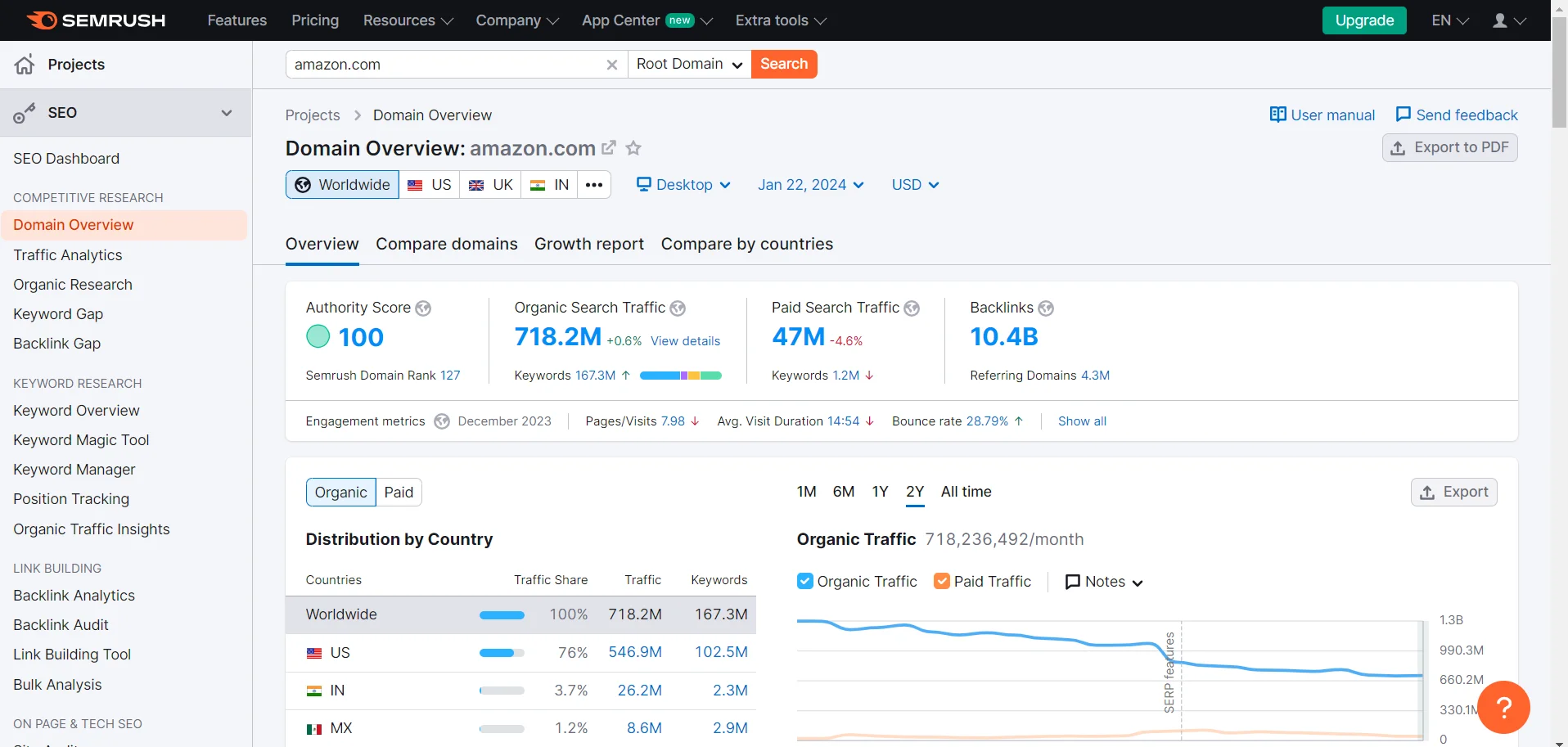Open Keyword Magic Tool in sidebar
1568x747 pixels.
click(x=81, y=440)
